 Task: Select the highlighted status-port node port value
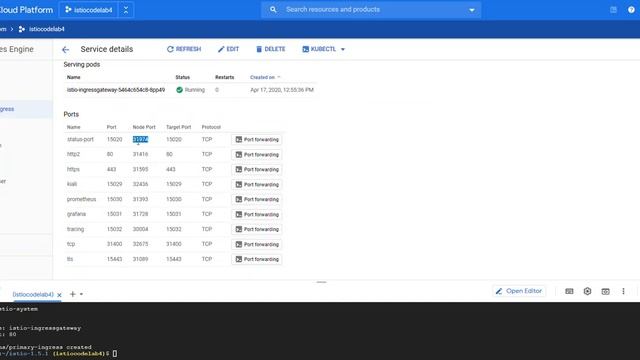coord(140,139)
